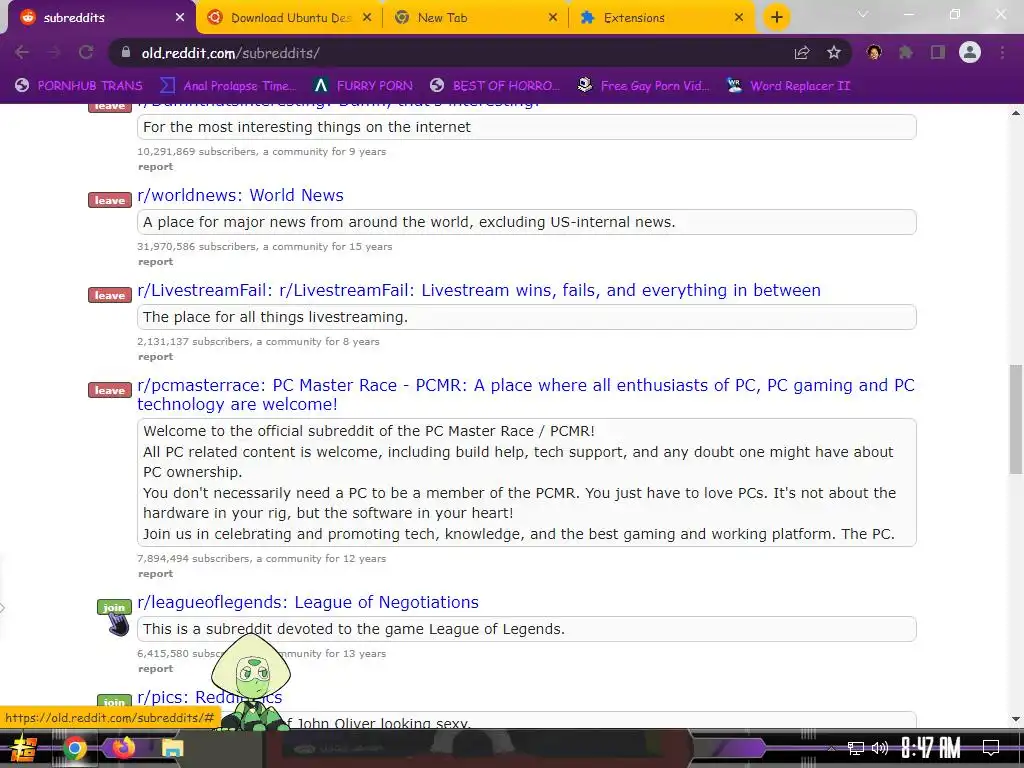Image resolution: width=1024 pixels, height=768 pixels.
Task: Open network settings in system tray
Action: pyautogui.click(x=856, y=748)
